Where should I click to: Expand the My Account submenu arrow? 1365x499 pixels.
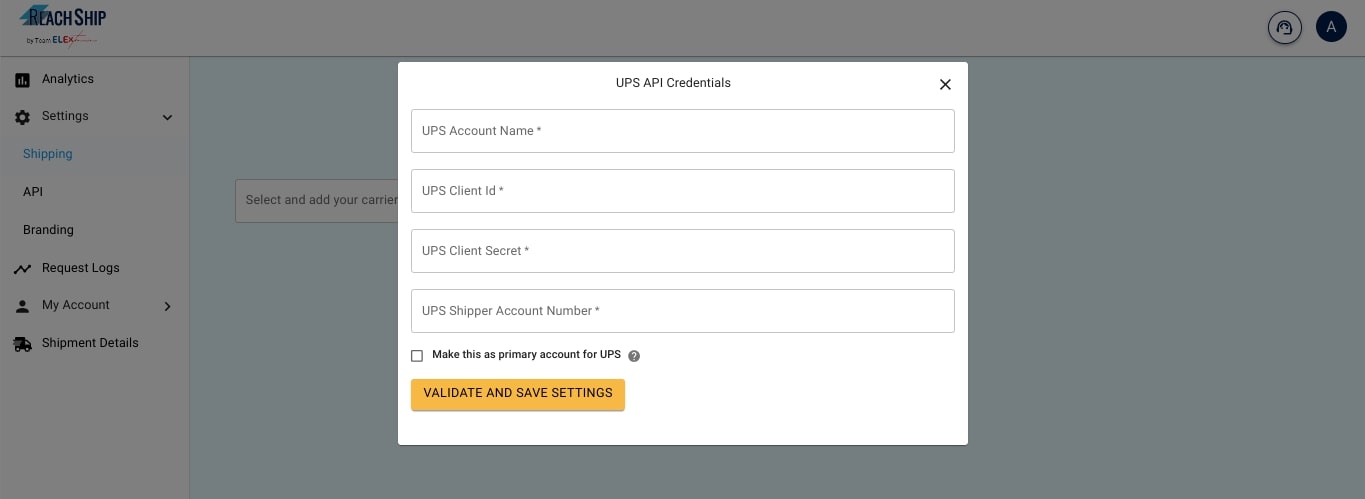click(167, 306)
